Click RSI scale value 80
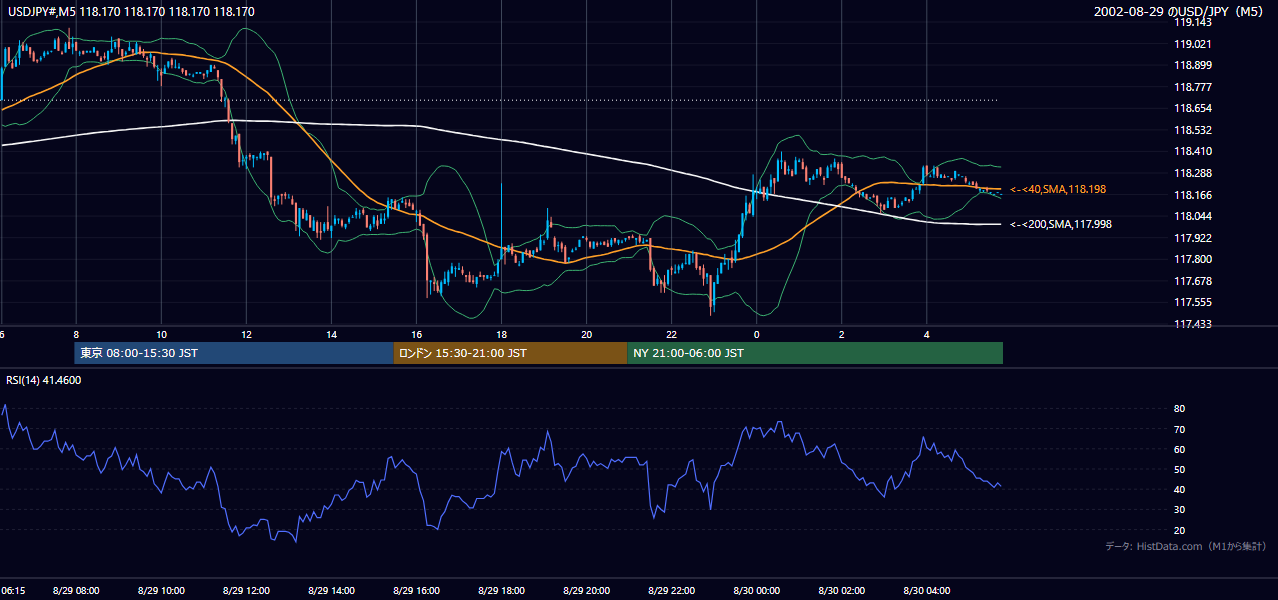The image size is (1278, 600). coord(1179,409)
